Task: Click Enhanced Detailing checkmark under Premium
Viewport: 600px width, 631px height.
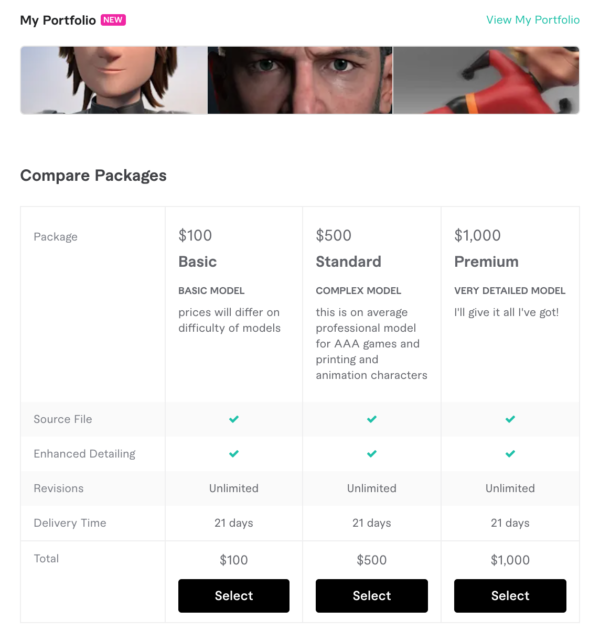Action: click(x=510, y=454)
